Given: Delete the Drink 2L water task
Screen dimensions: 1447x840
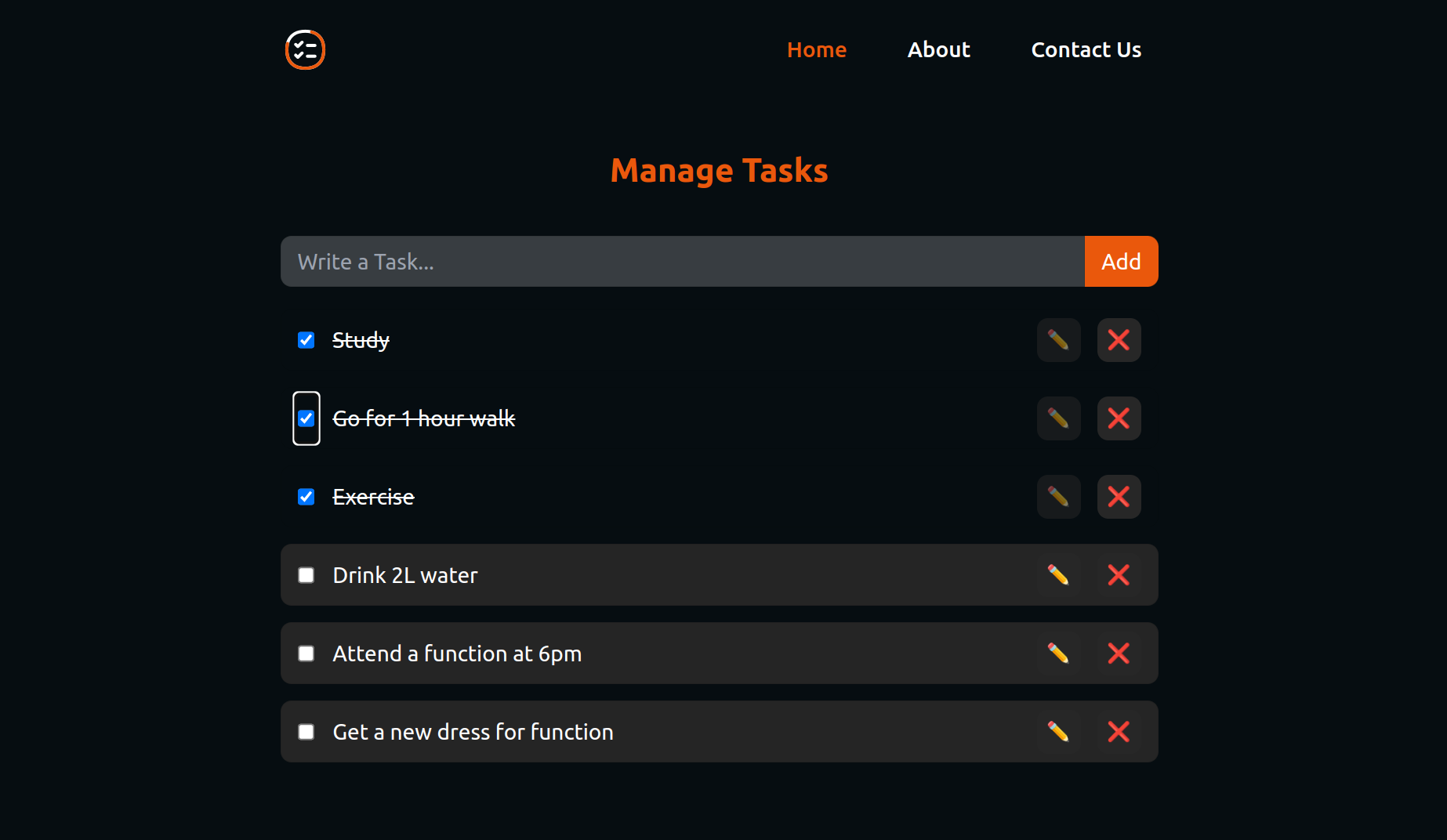Looking at the screenshot, I should tap(1119, 575).
